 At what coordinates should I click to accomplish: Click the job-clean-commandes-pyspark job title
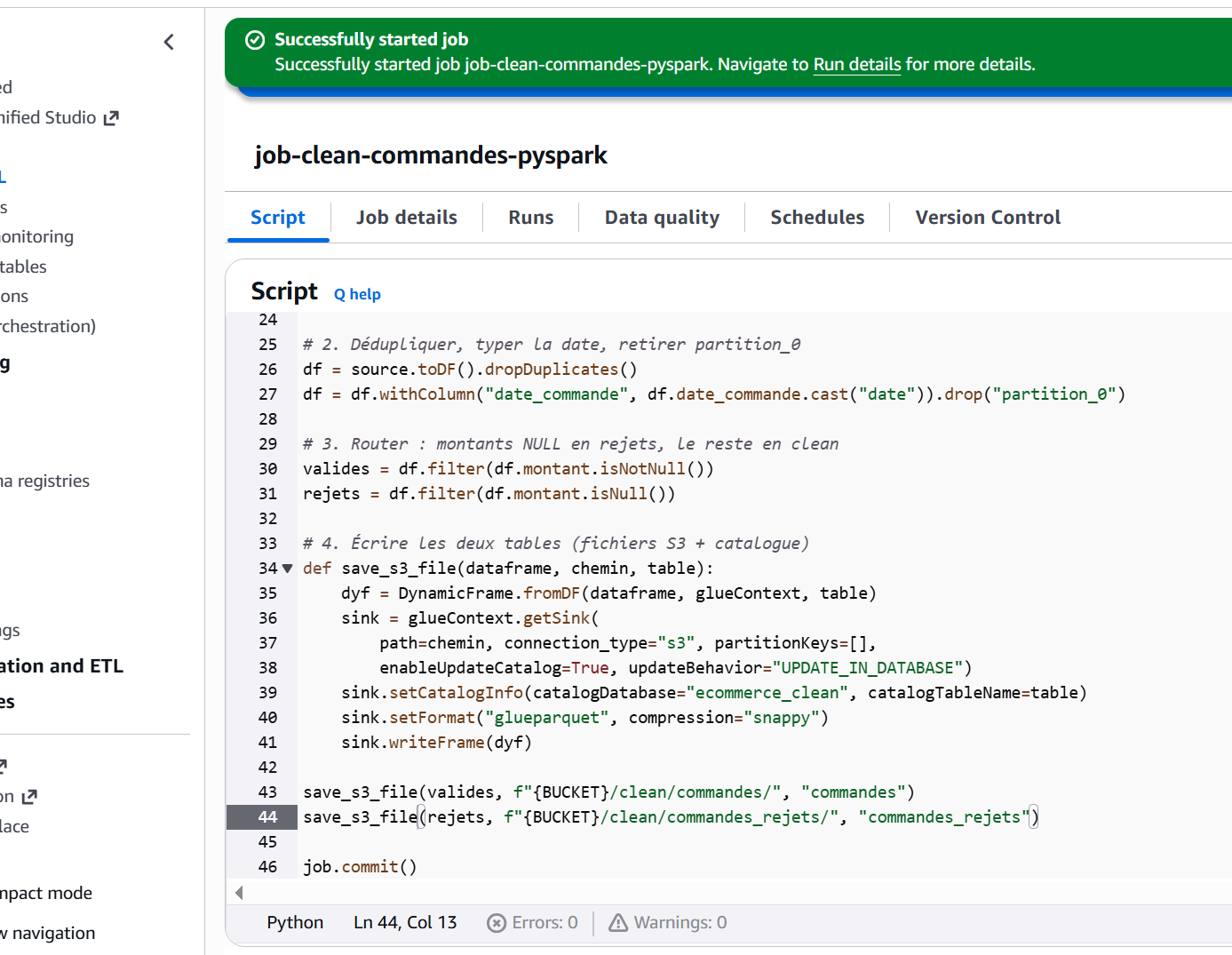click(x=431, y=155)
